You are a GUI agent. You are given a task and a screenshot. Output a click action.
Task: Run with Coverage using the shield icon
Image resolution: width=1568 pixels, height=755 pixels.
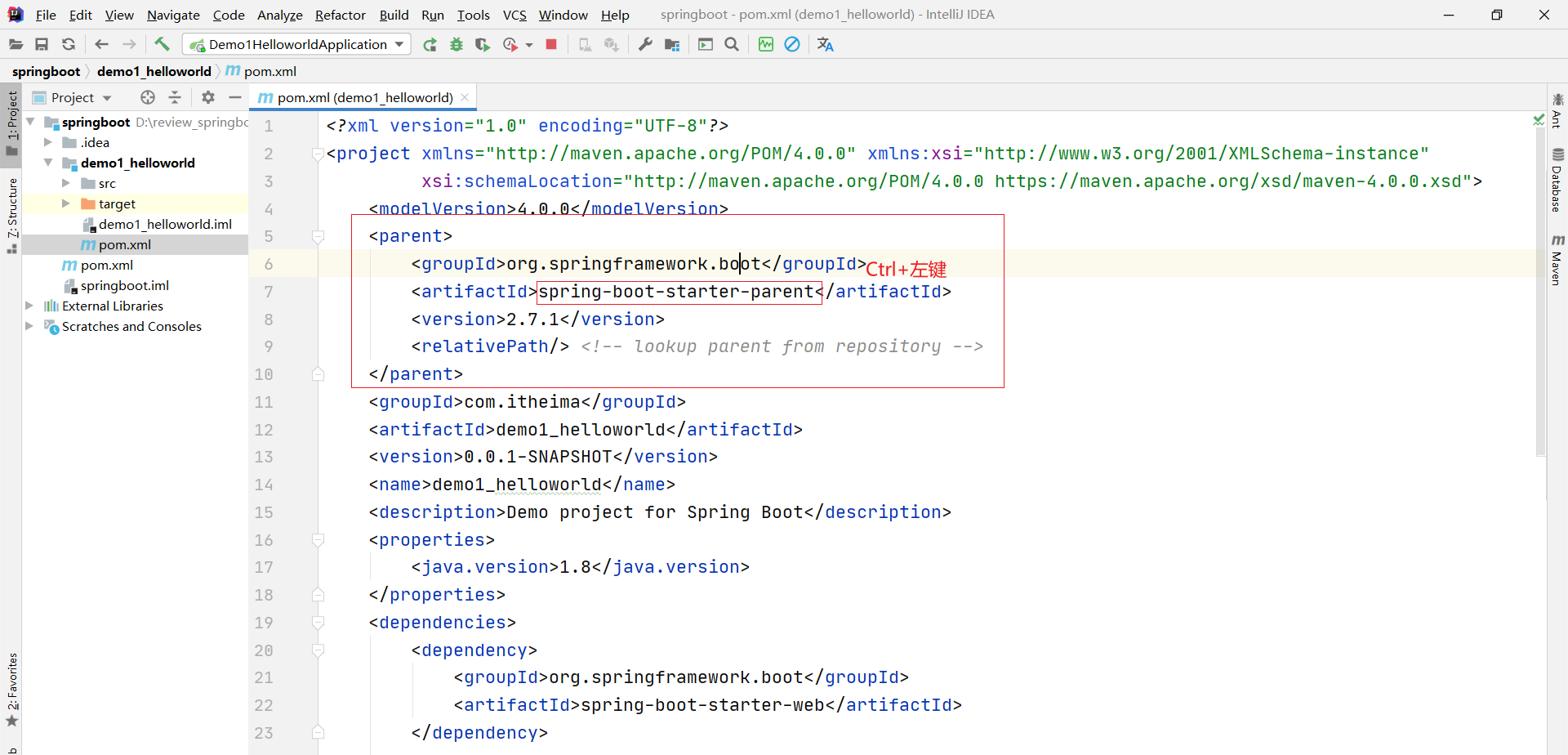pos(483,45)
